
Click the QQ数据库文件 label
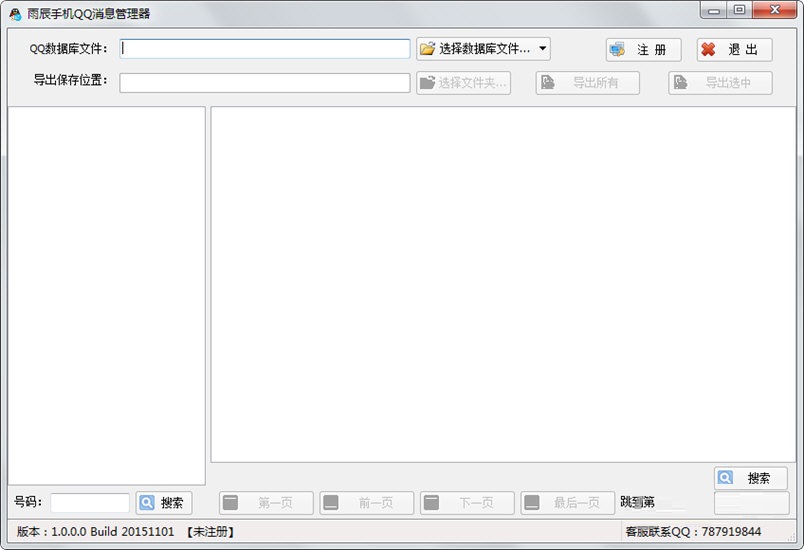tap(69, 49)
